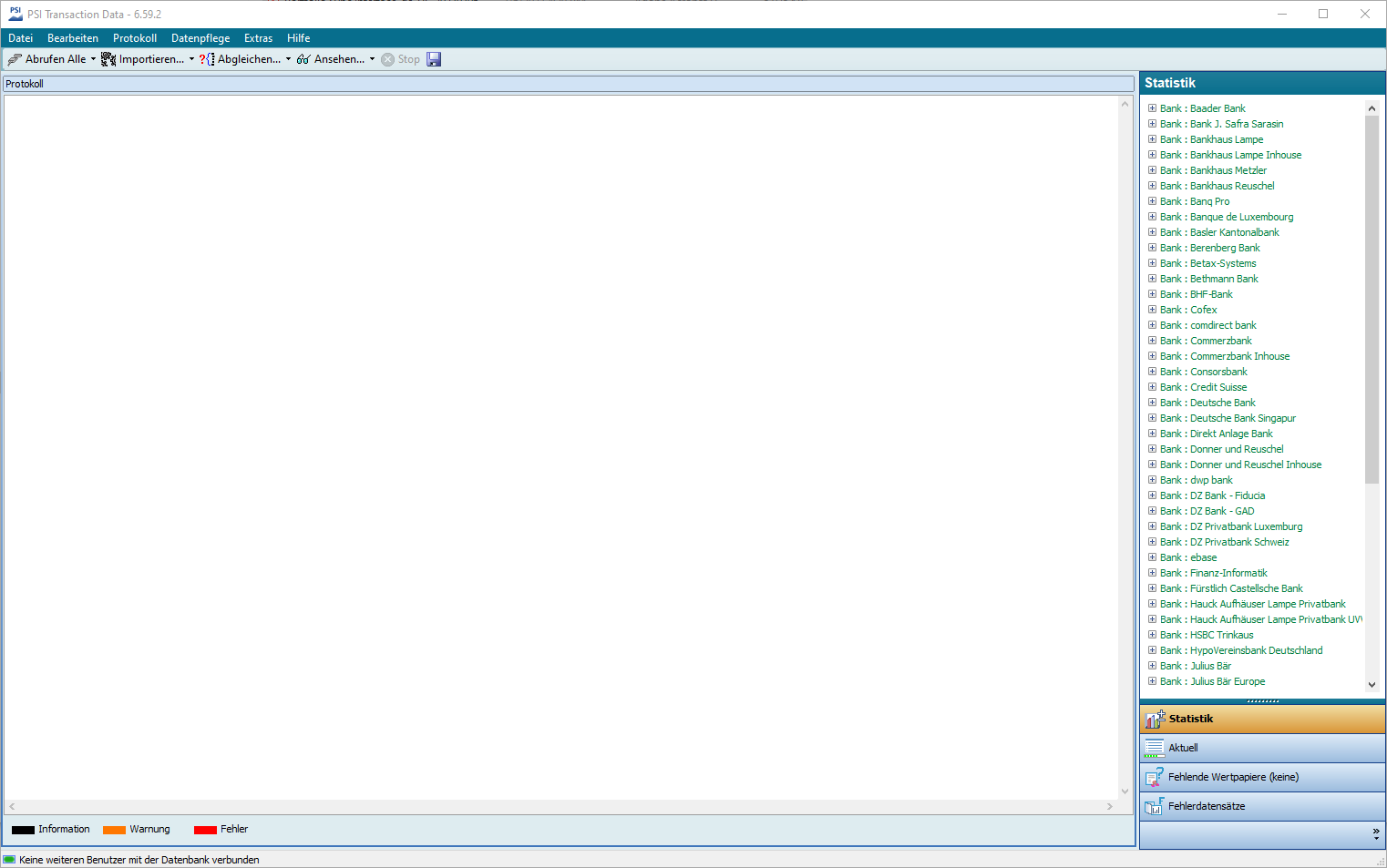
Task: Expand the HSBC Trinkaus tree node
Action: click(1152, 635)
